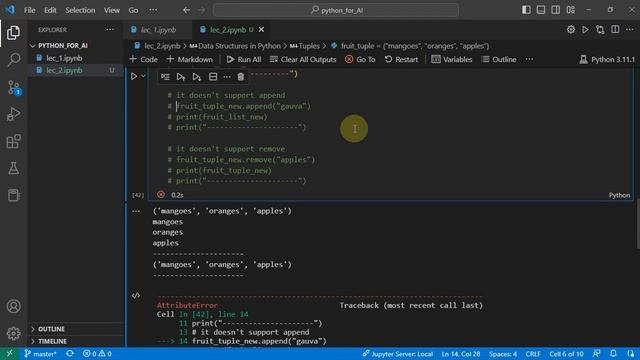The width and height of the screenshot is (640, 360).
Task: Toggle primary side bar layout icon
Action: coord(526,10)
